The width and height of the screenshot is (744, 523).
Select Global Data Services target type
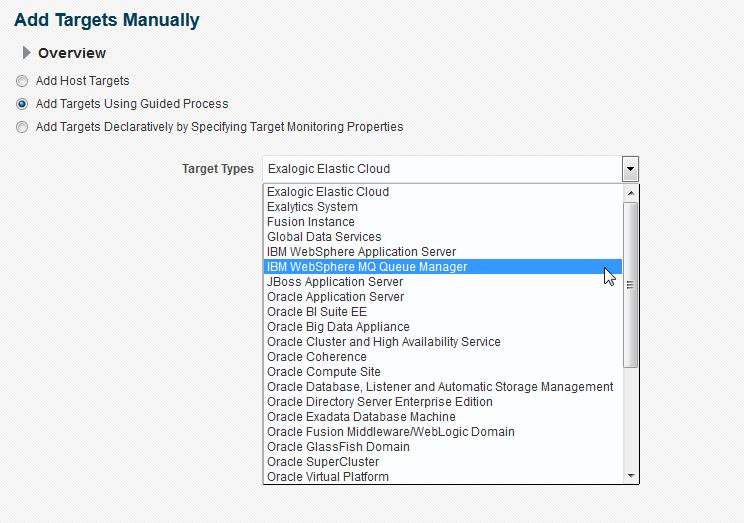click(x=443, y=237)
